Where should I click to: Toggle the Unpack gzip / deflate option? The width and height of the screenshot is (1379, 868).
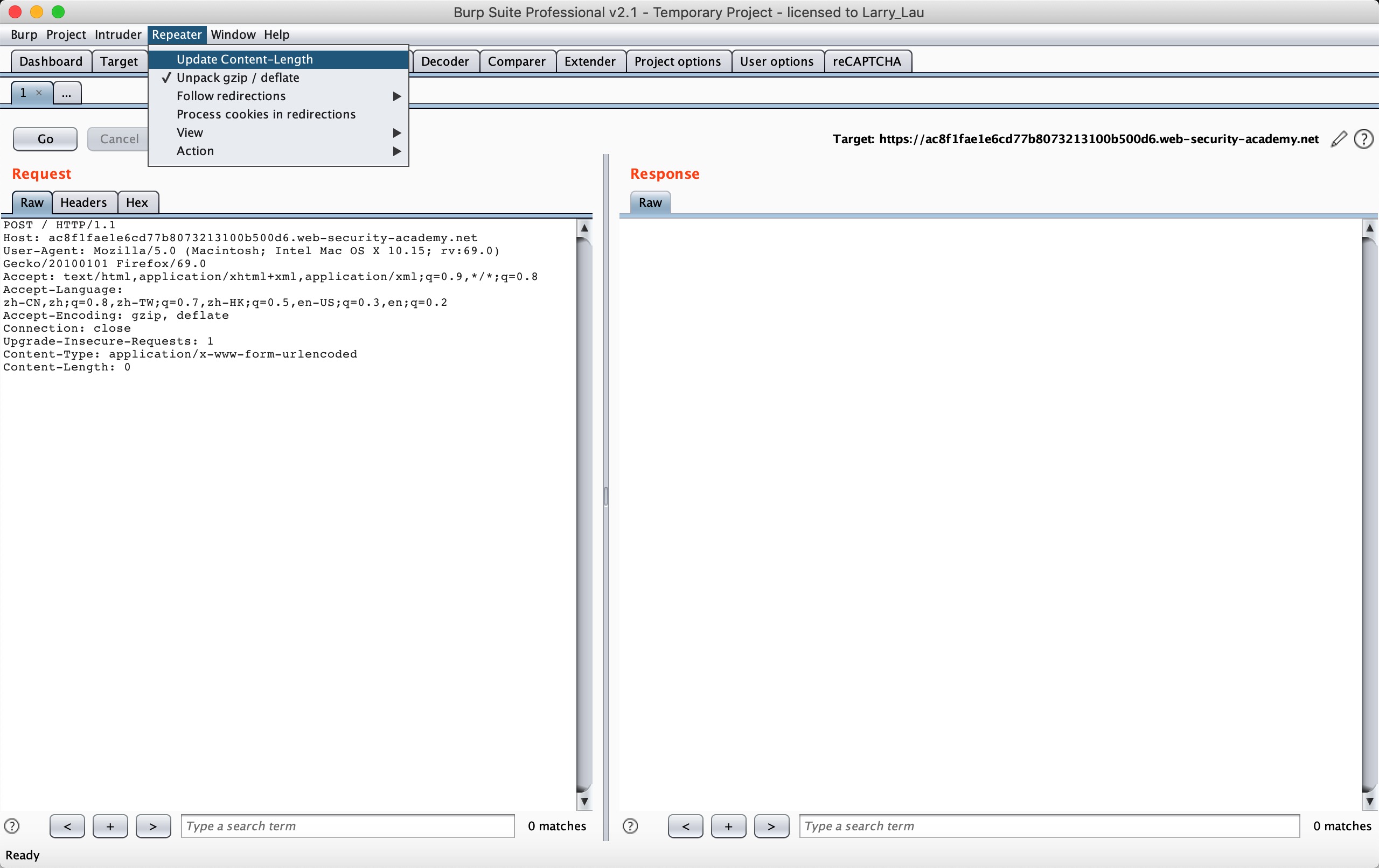click(278, 78)
